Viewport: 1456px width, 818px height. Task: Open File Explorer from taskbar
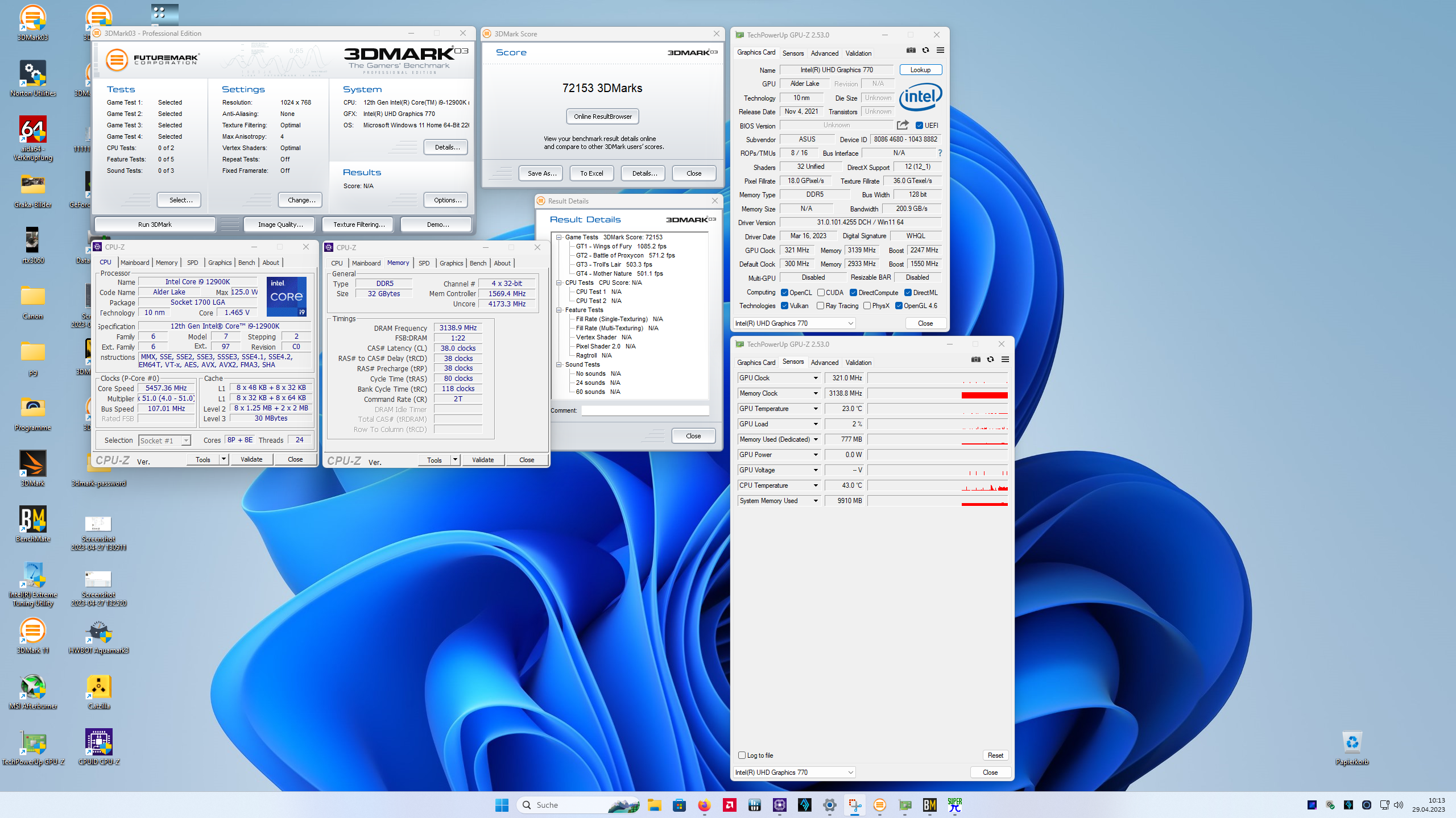pos(654,805)
